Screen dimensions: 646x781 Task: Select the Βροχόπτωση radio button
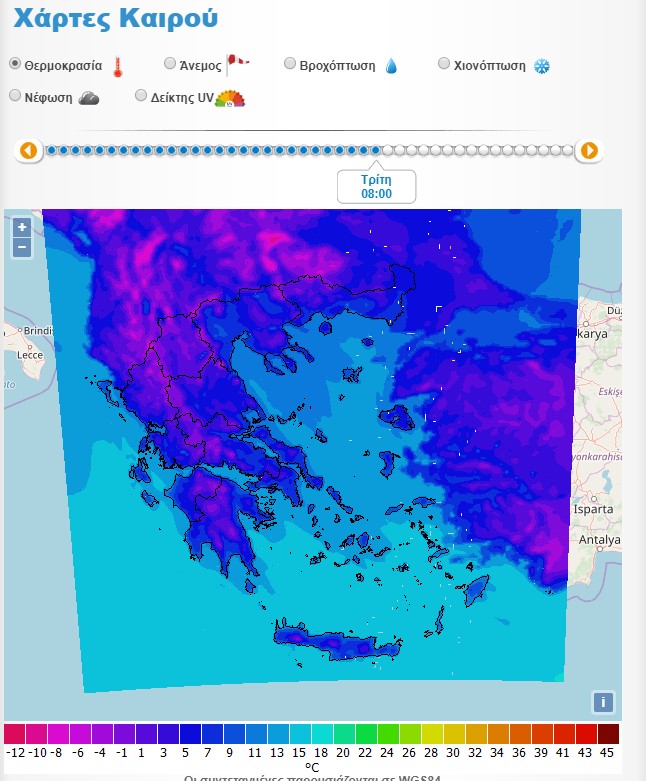(x=290, y=63)
